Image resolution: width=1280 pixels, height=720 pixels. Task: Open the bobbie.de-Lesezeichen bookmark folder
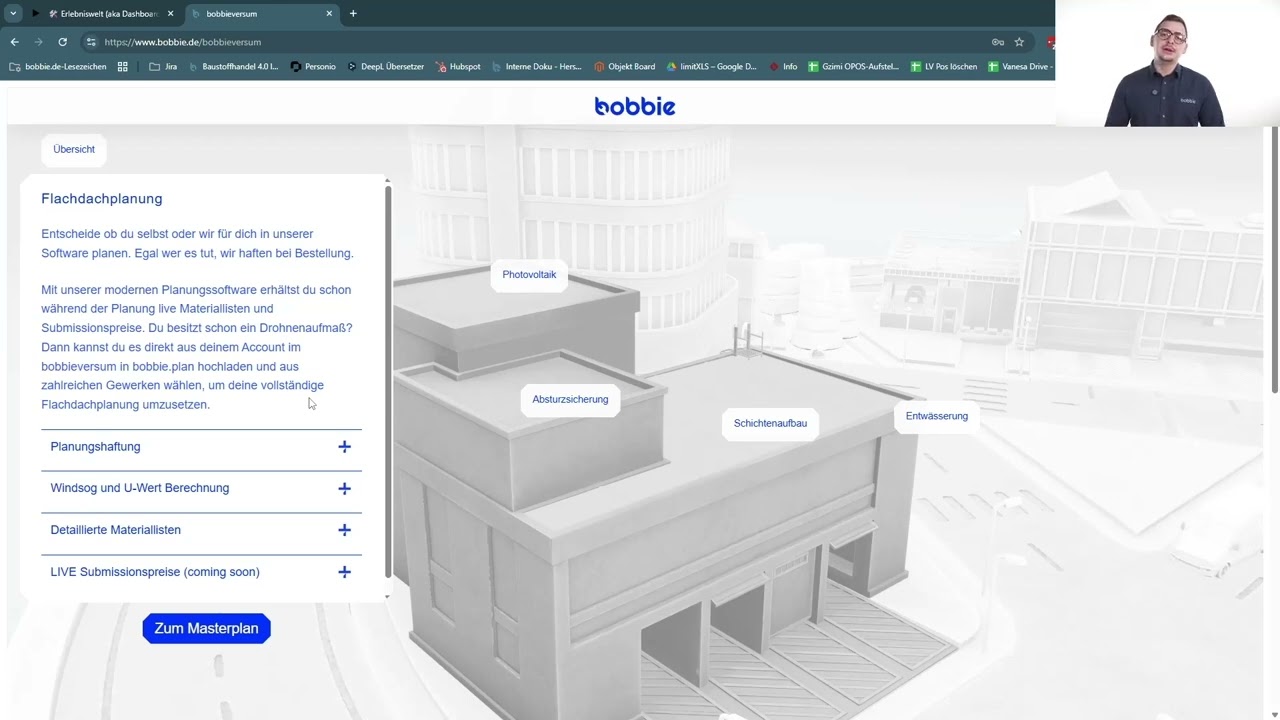58,67
